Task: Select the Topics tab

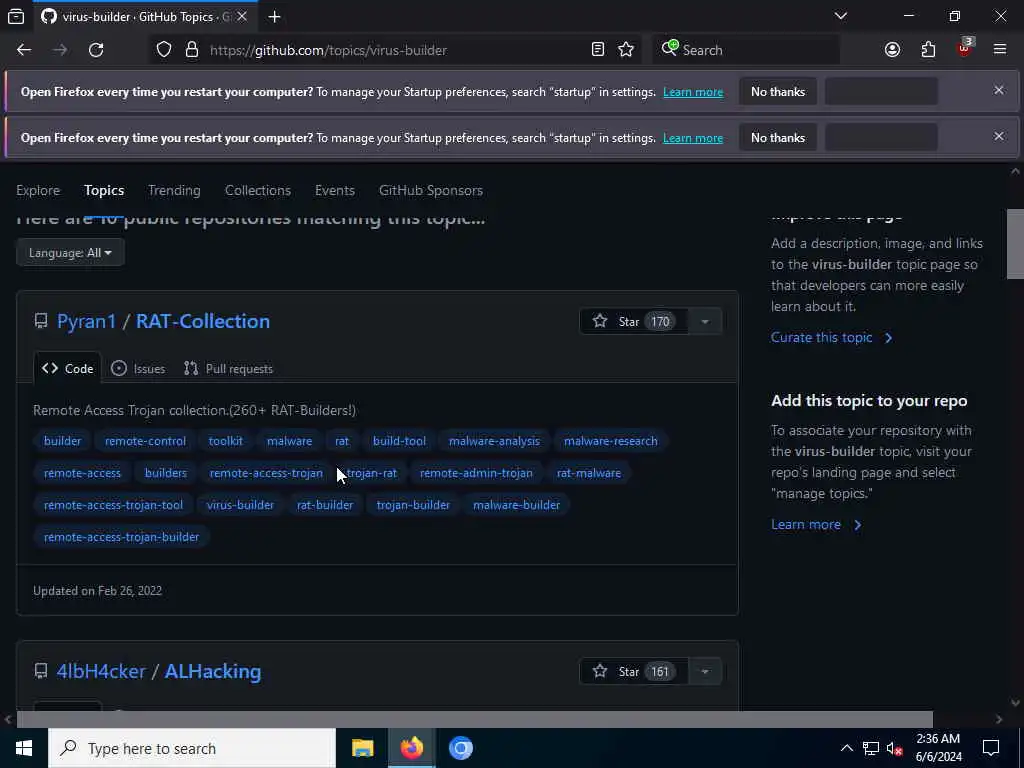Action: pos(104,191)
